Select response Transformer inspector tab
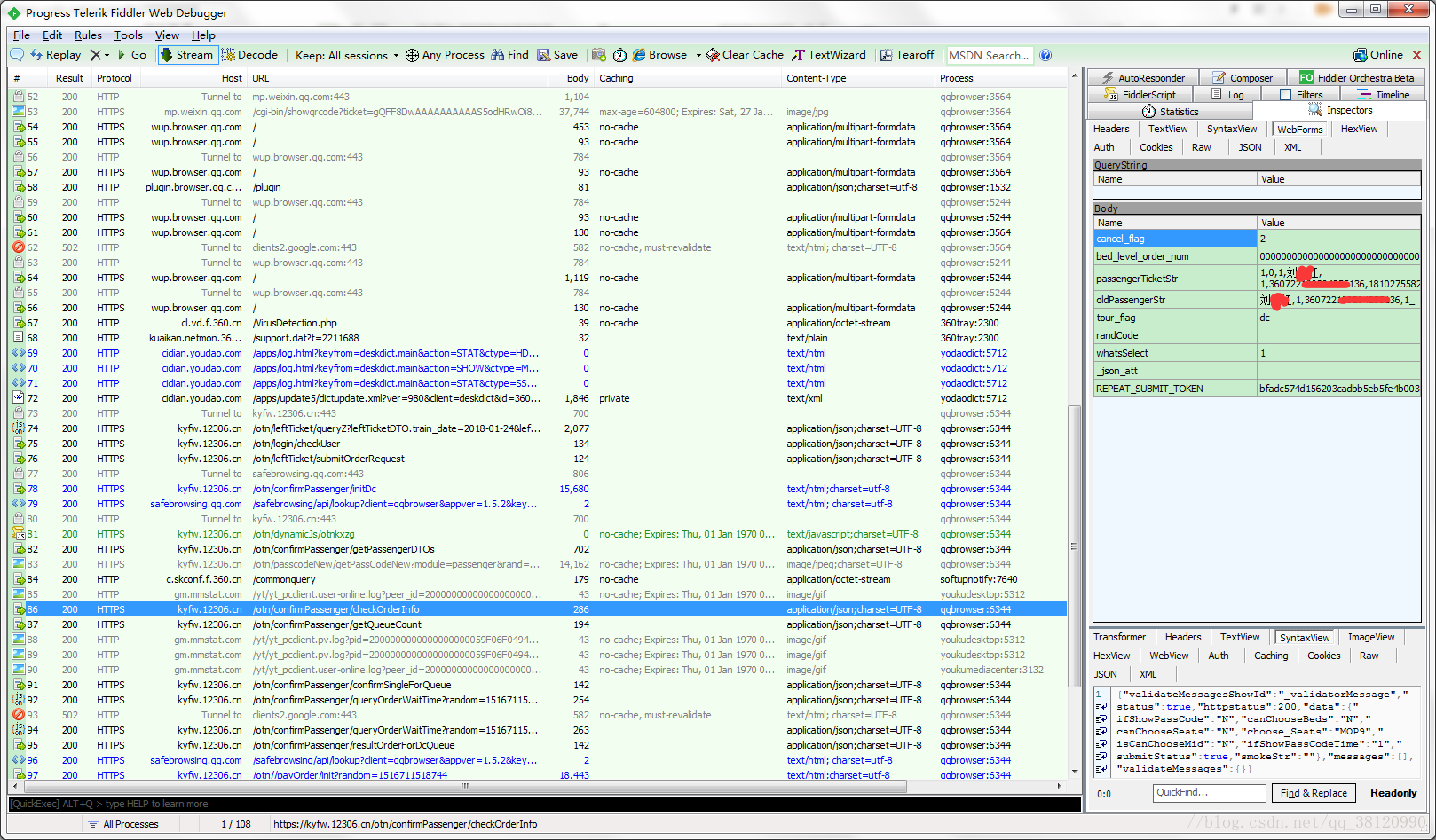Viewport: 1436px width, 840px height. (1119, 638)
